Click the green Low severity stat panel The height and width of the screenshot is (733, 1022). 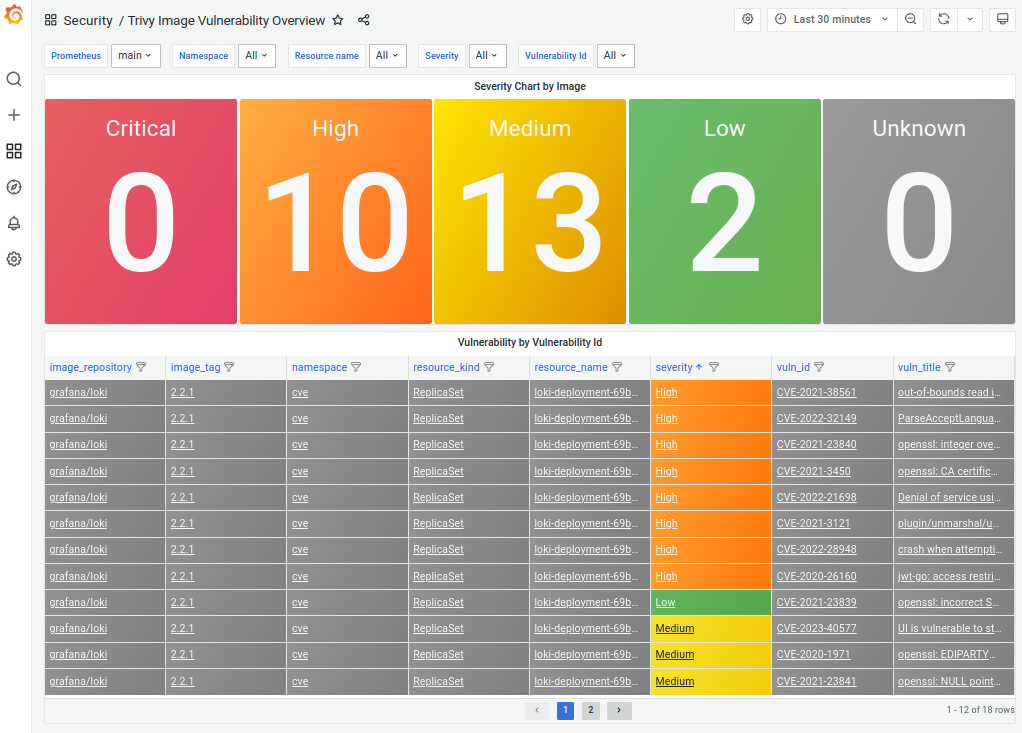(724, 211)
